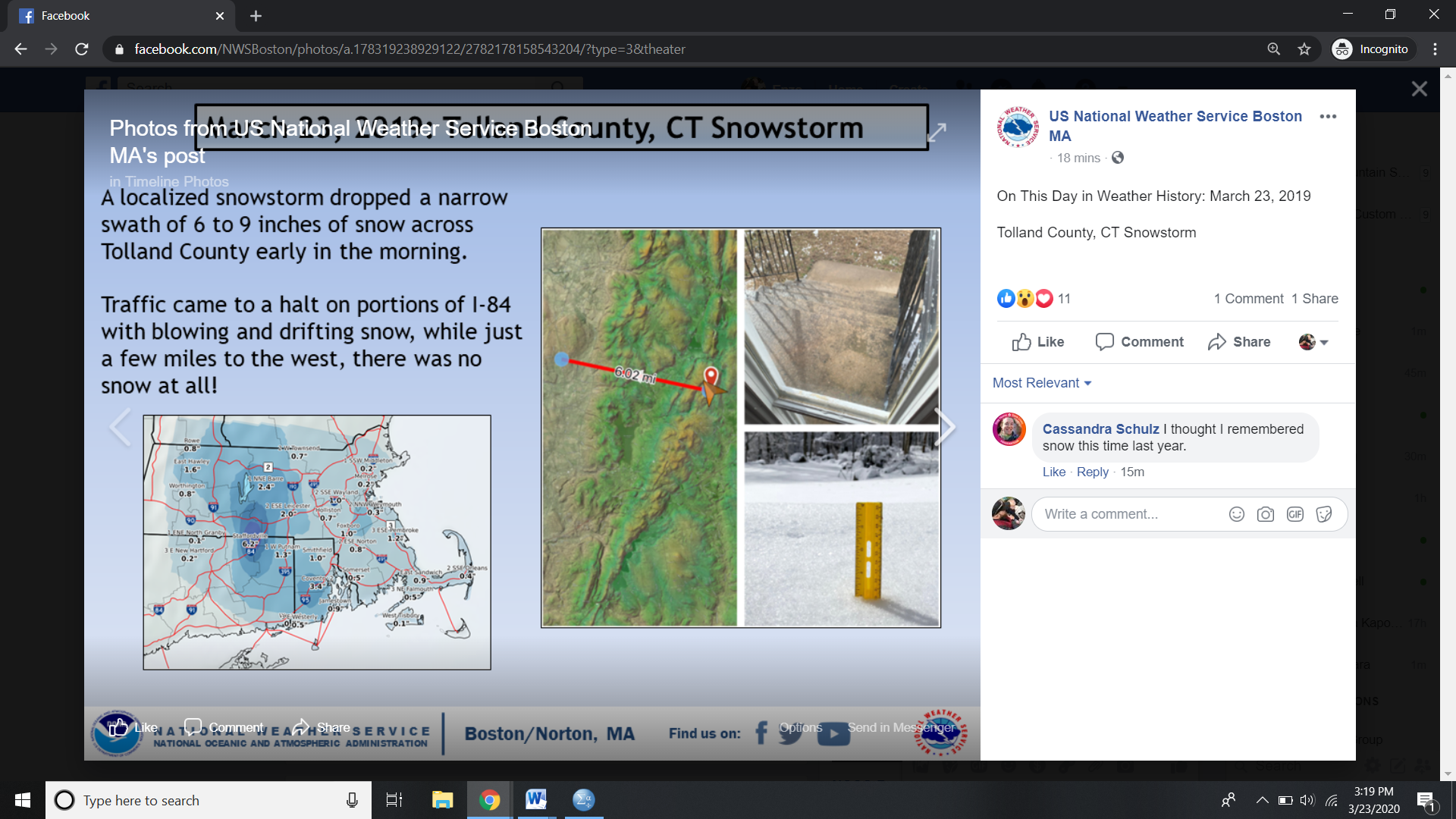This screenshot has width=1456, height=819.
Task: Open the browser zoom indicator
Action: [x=1273, y=49]
